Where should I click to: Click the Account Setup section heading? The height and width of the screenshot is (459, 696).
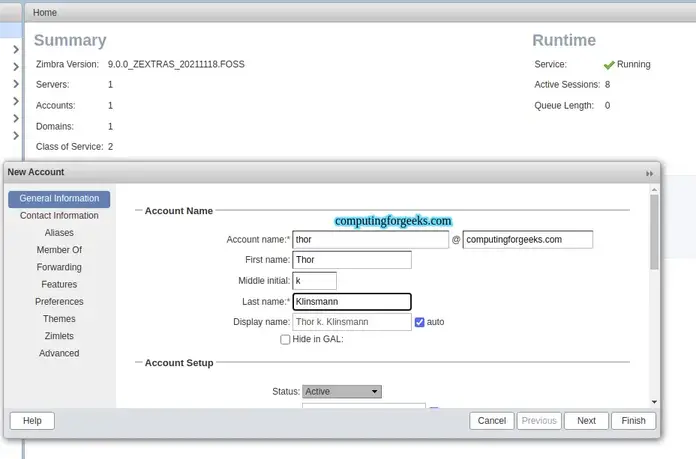point(179,363)
